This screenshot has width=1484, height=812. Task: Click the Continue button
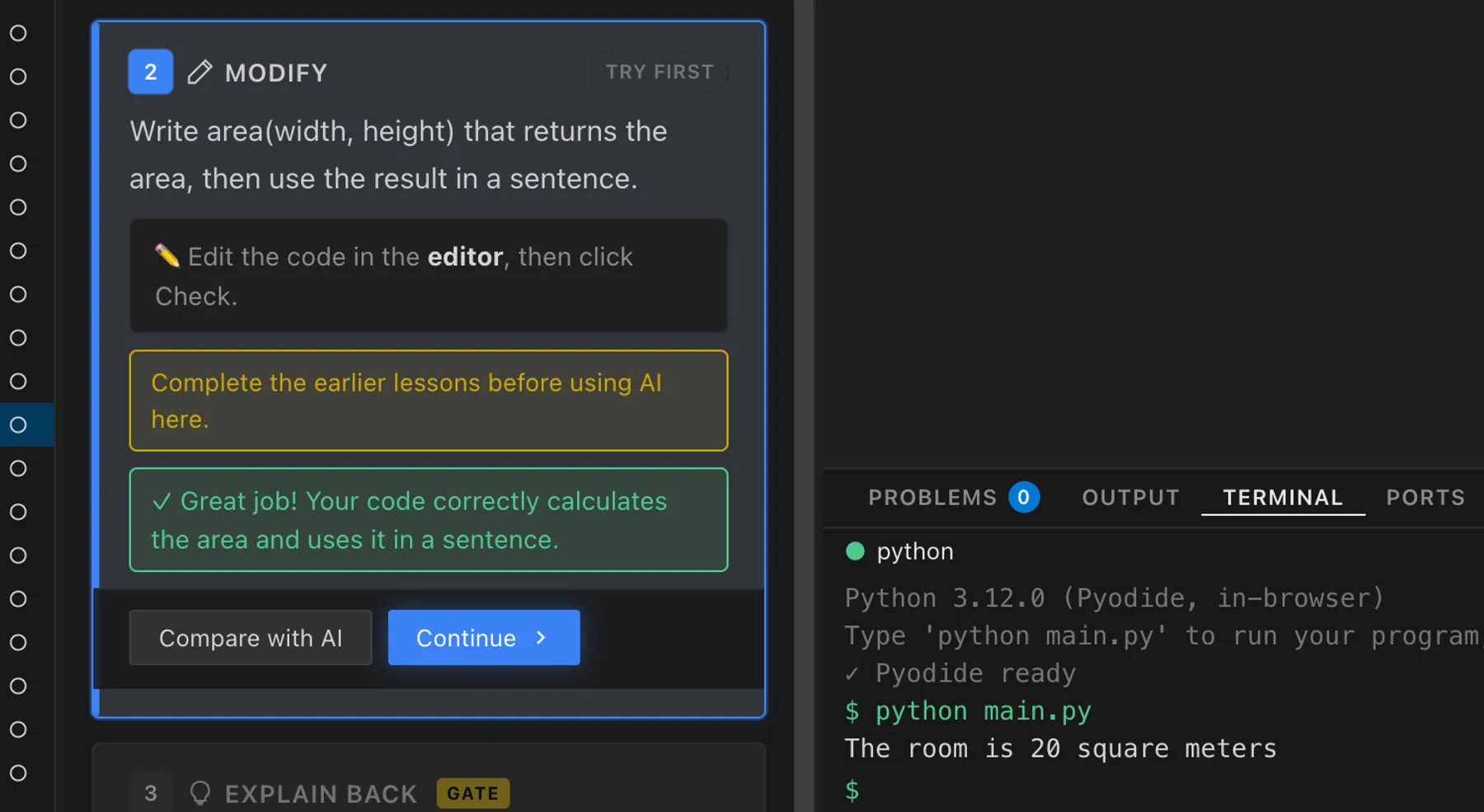pos(484,637)
